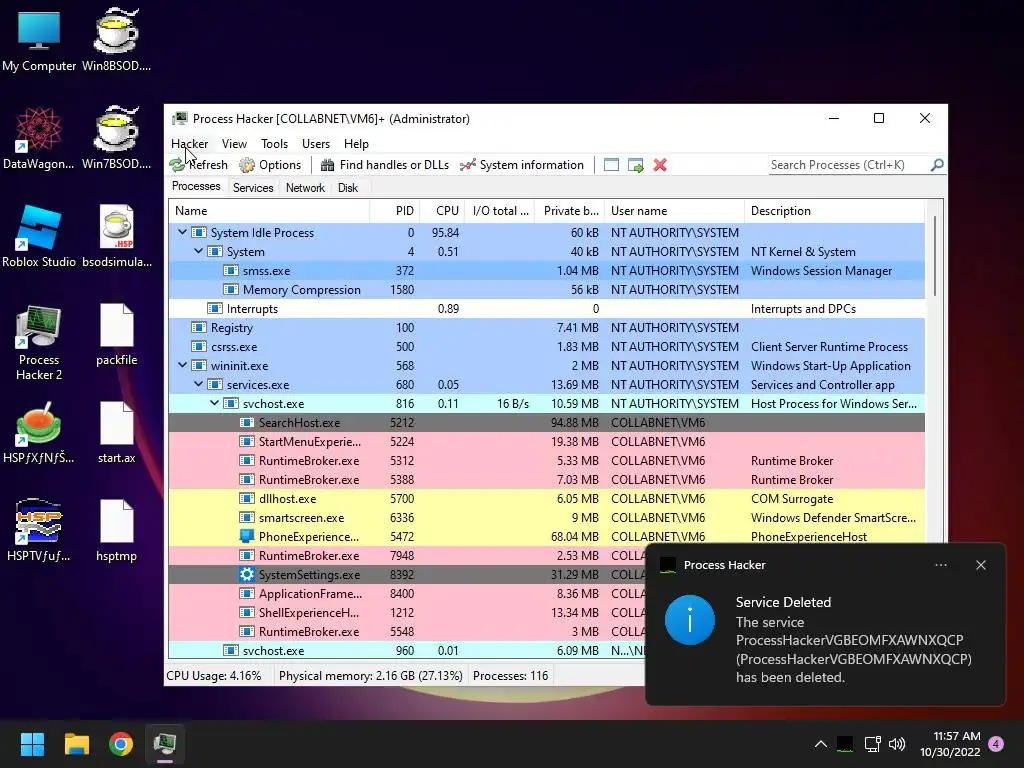
Task: Collapse the services.exe tree node
Action: point(198,384)
